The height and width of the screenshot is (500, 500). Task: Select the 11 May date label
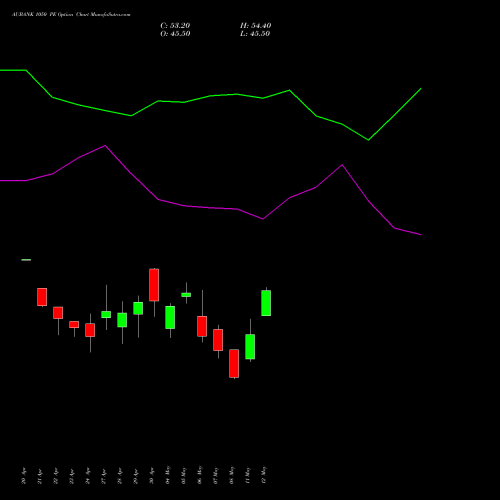[248, 475]
